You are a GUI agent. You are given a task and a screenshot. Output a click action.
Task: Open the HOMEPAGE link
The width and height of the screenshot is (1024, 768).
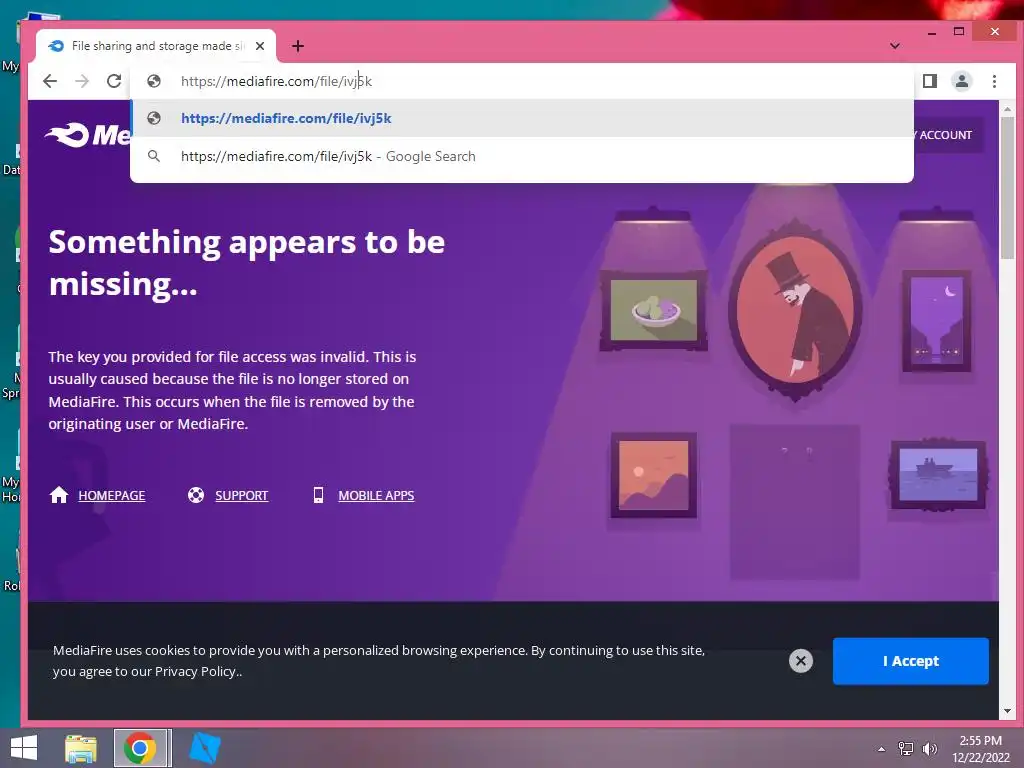[x=112, y=496]
